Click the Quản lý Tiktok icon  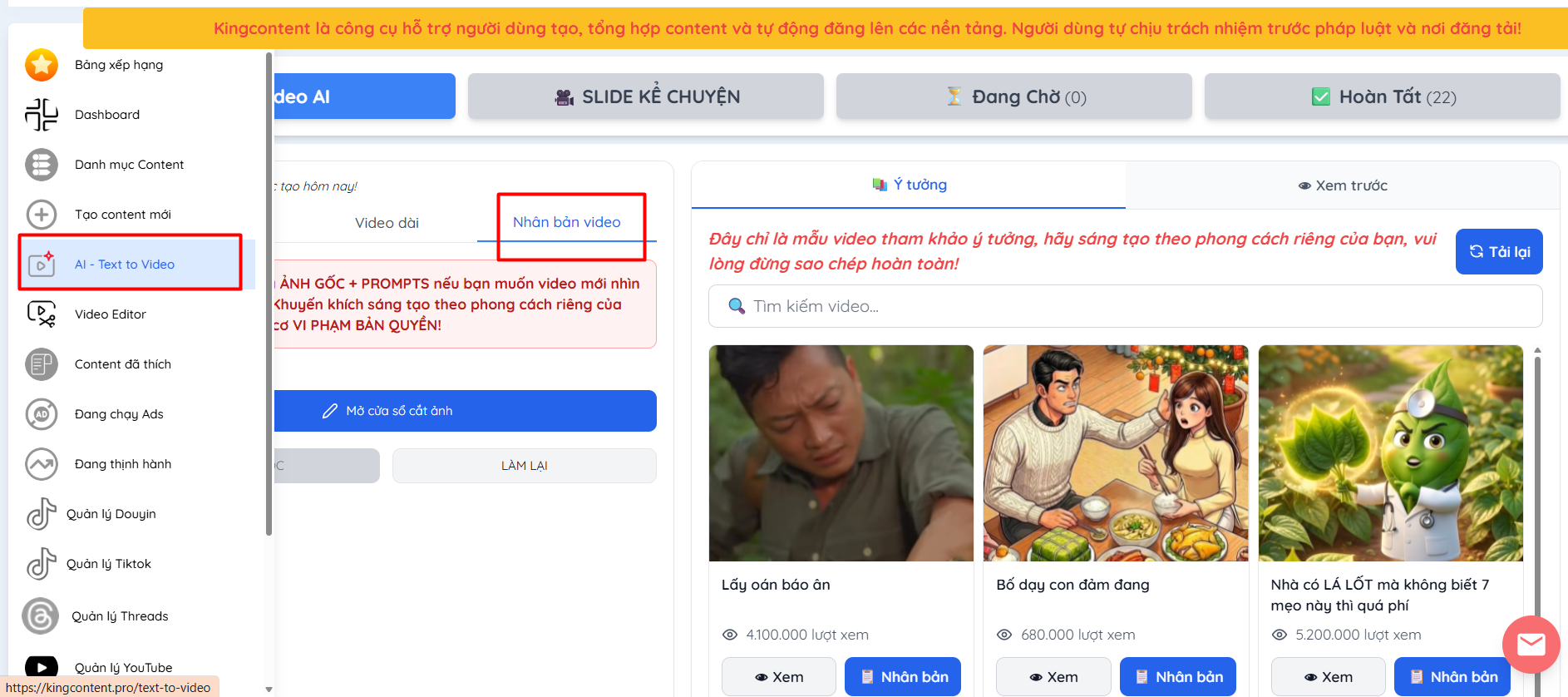click(41, 564)
